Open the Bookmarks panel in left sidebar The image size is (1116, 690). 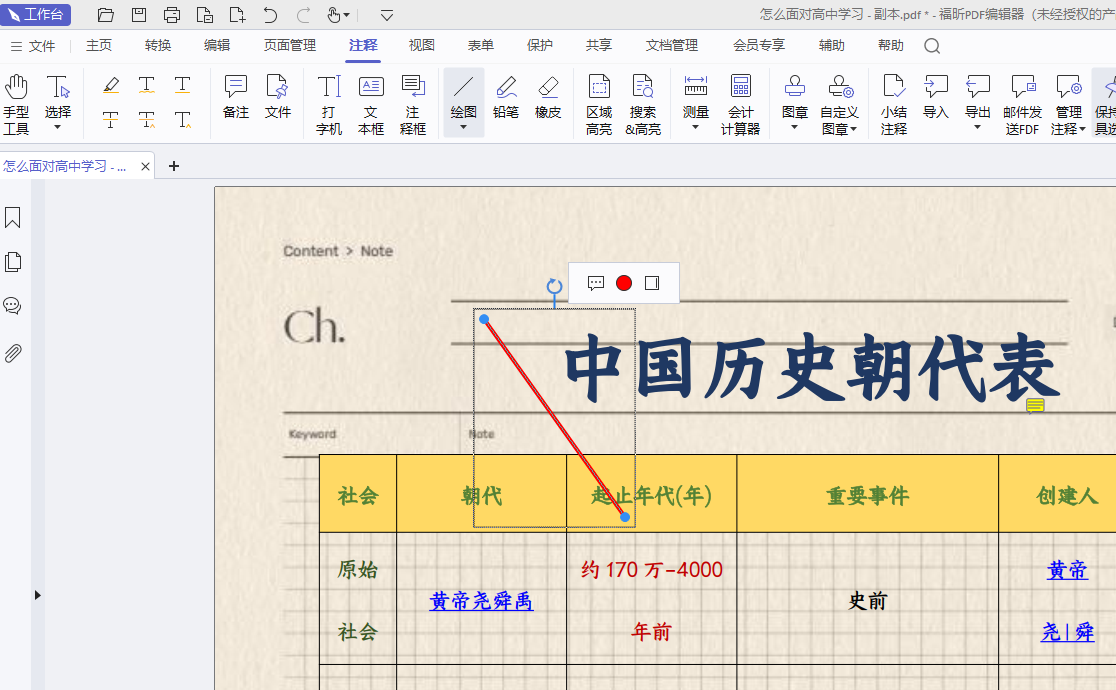[x=13, y=218]
